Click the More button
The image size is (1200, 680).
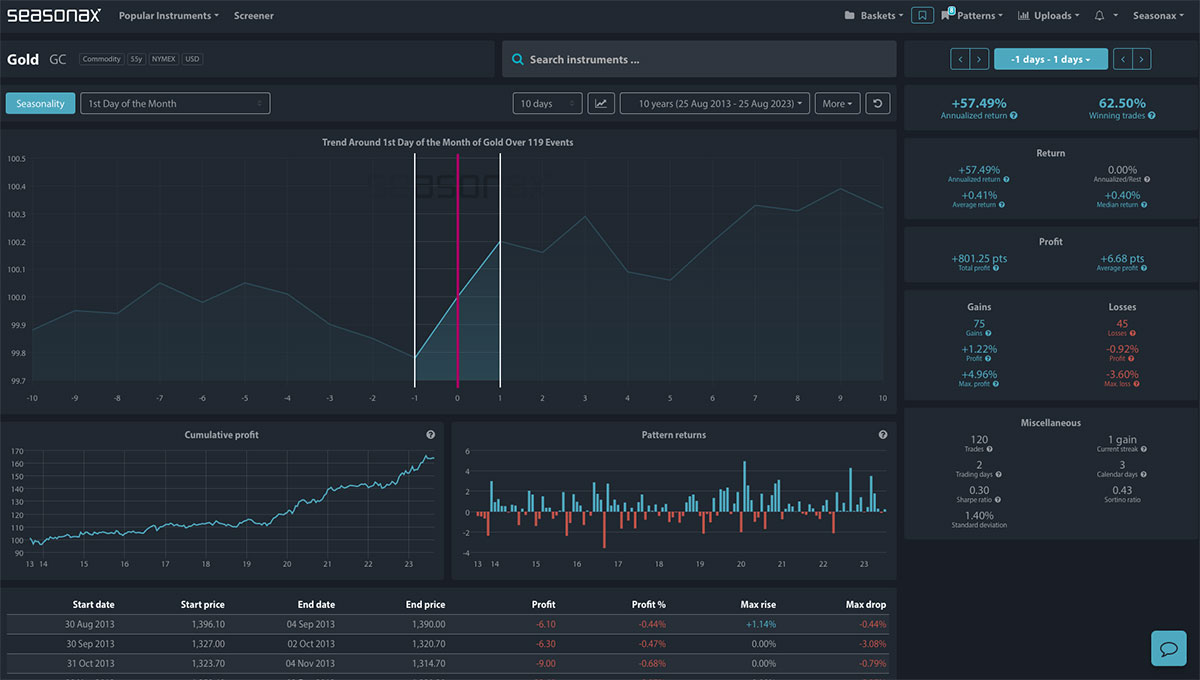pos(838,103)
